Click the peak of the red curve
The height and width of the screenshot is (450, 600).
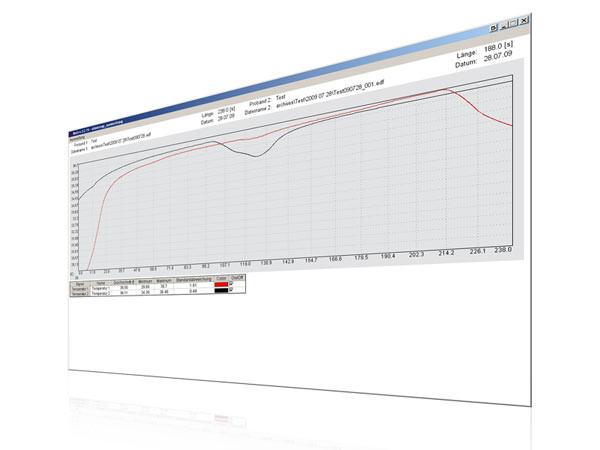[447, 89]
